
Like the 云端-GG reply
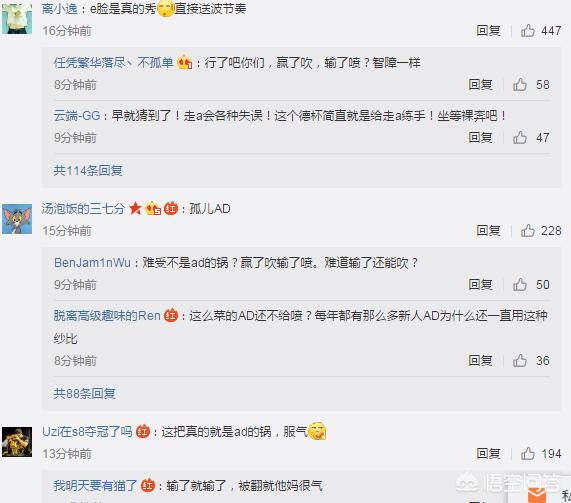(x=520, y=138)
